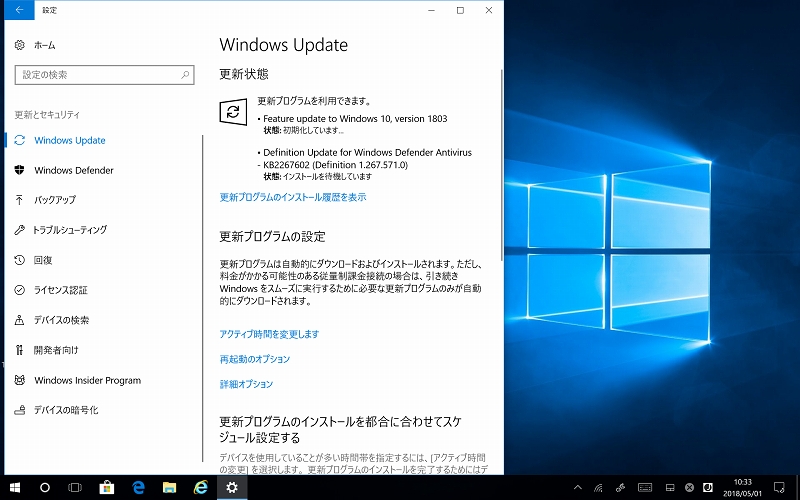Viewport: 800px width, 500px height.
Task: Launch Microsoft Store from taskbar
Action: point(106,488)
